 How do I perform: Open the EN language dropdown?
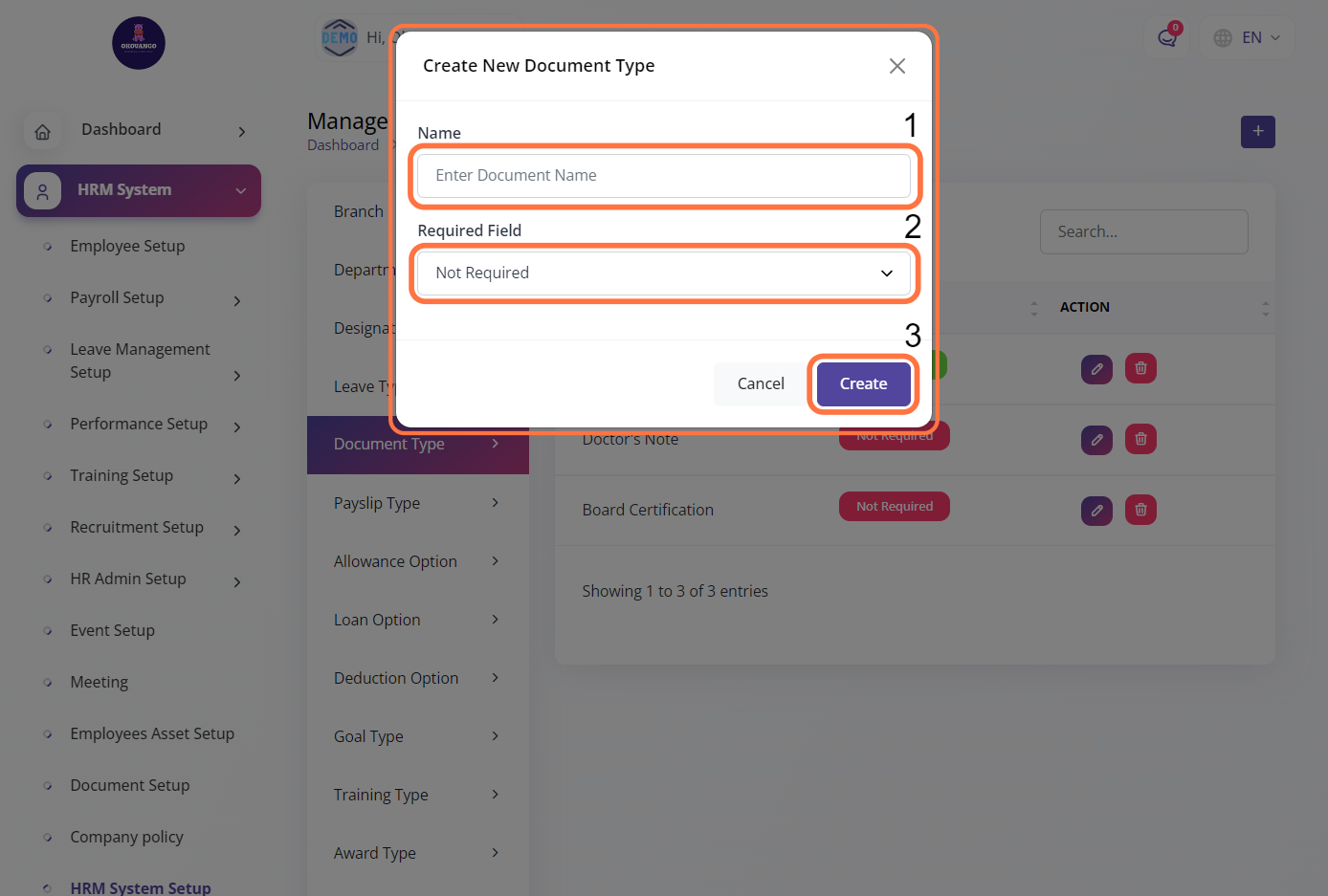(1247, 38)
